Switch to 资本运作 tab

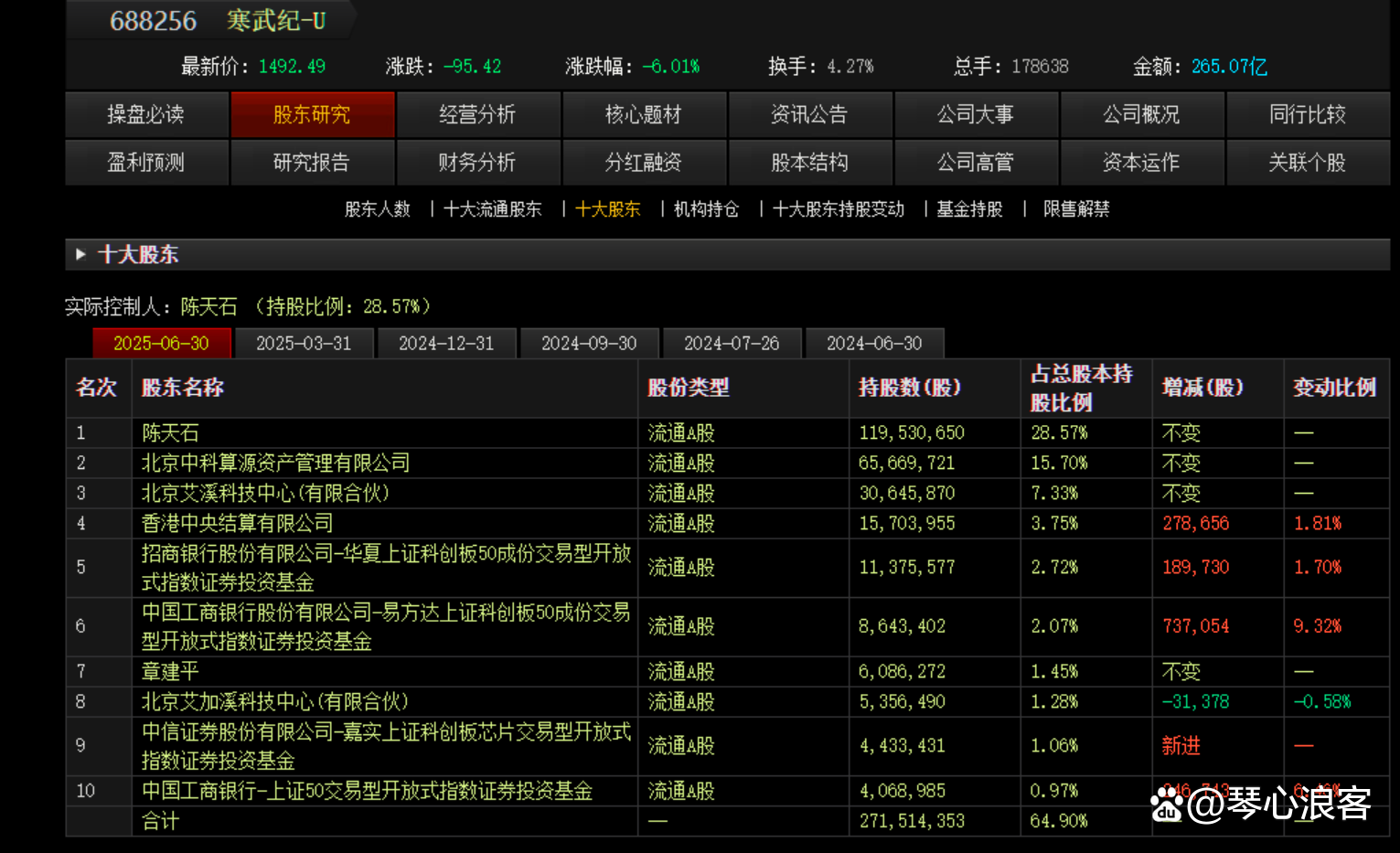(1141, 163)
